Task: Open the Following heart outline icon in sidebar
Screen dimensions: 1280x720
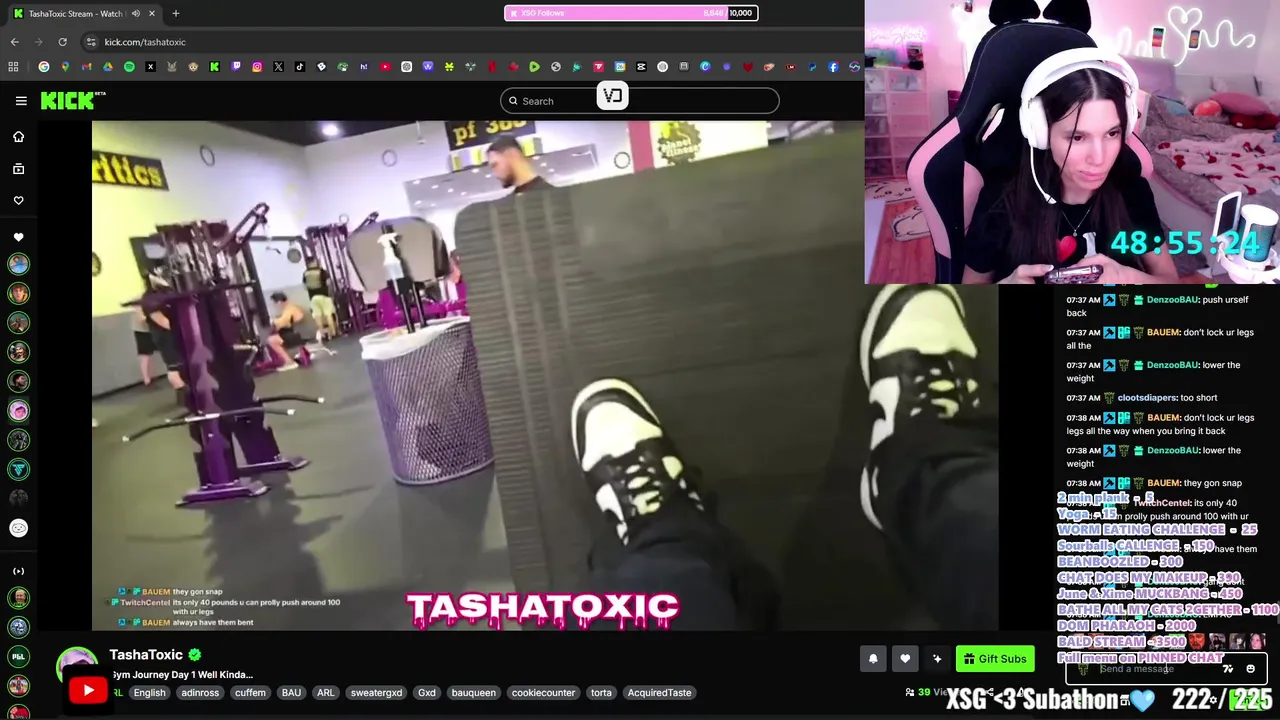Action: pos(18,200)
